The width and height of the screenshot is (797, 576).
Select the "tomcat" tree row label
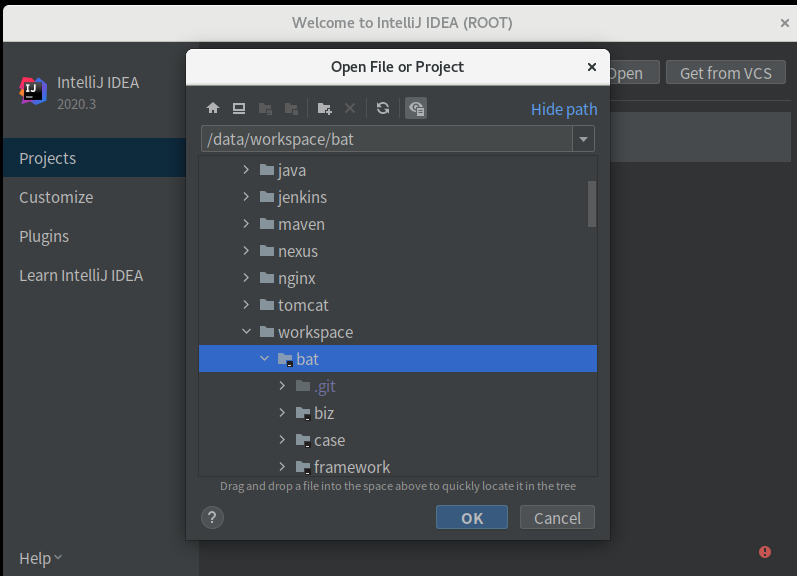303,305
